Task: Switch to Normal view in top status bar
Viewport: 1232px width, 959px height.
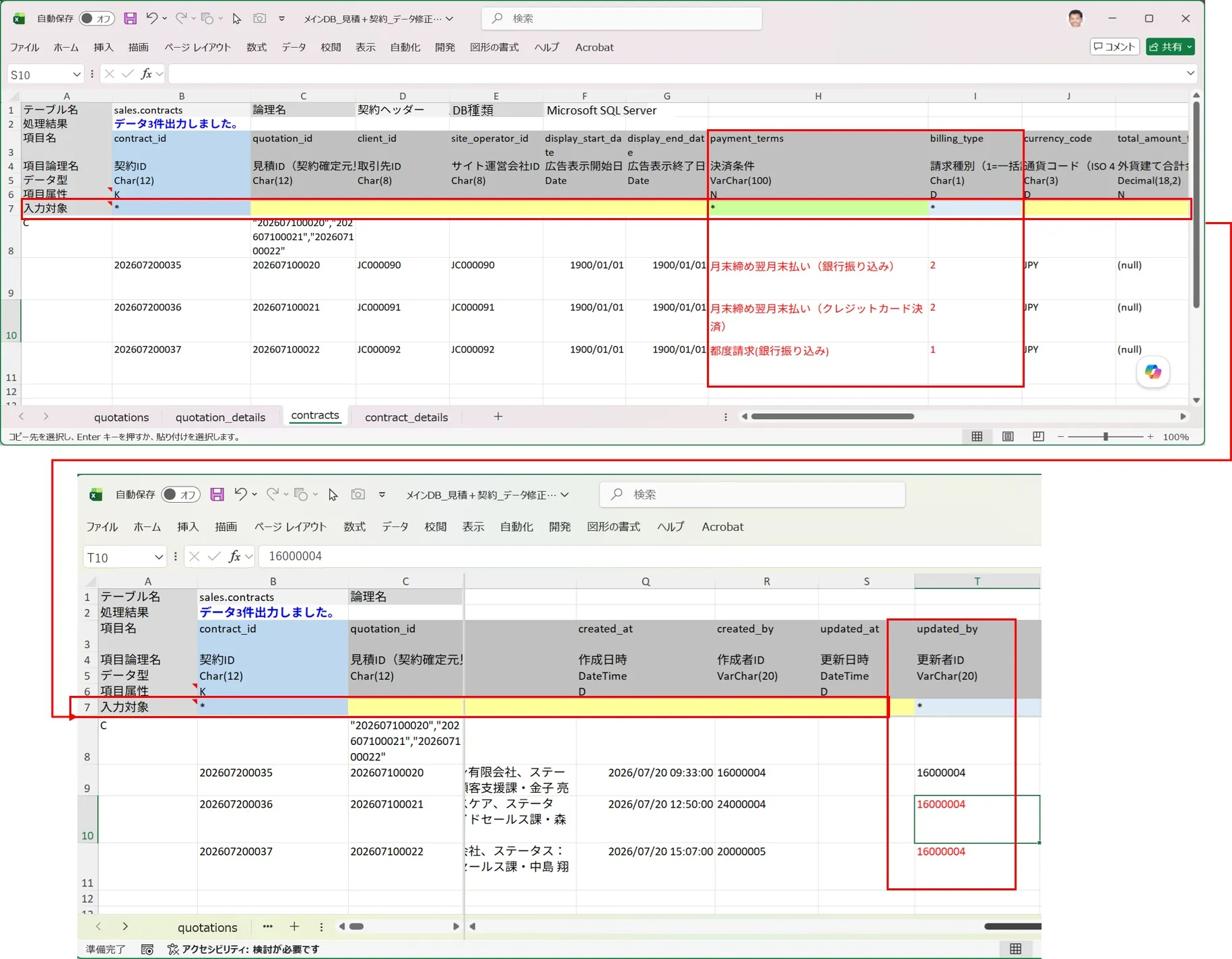Action: (977, 437)
